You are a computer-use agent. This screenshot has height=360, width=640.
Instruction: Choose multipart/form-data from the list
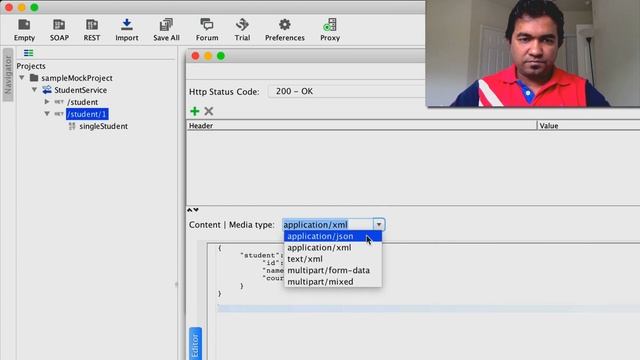tap(333, 270)
